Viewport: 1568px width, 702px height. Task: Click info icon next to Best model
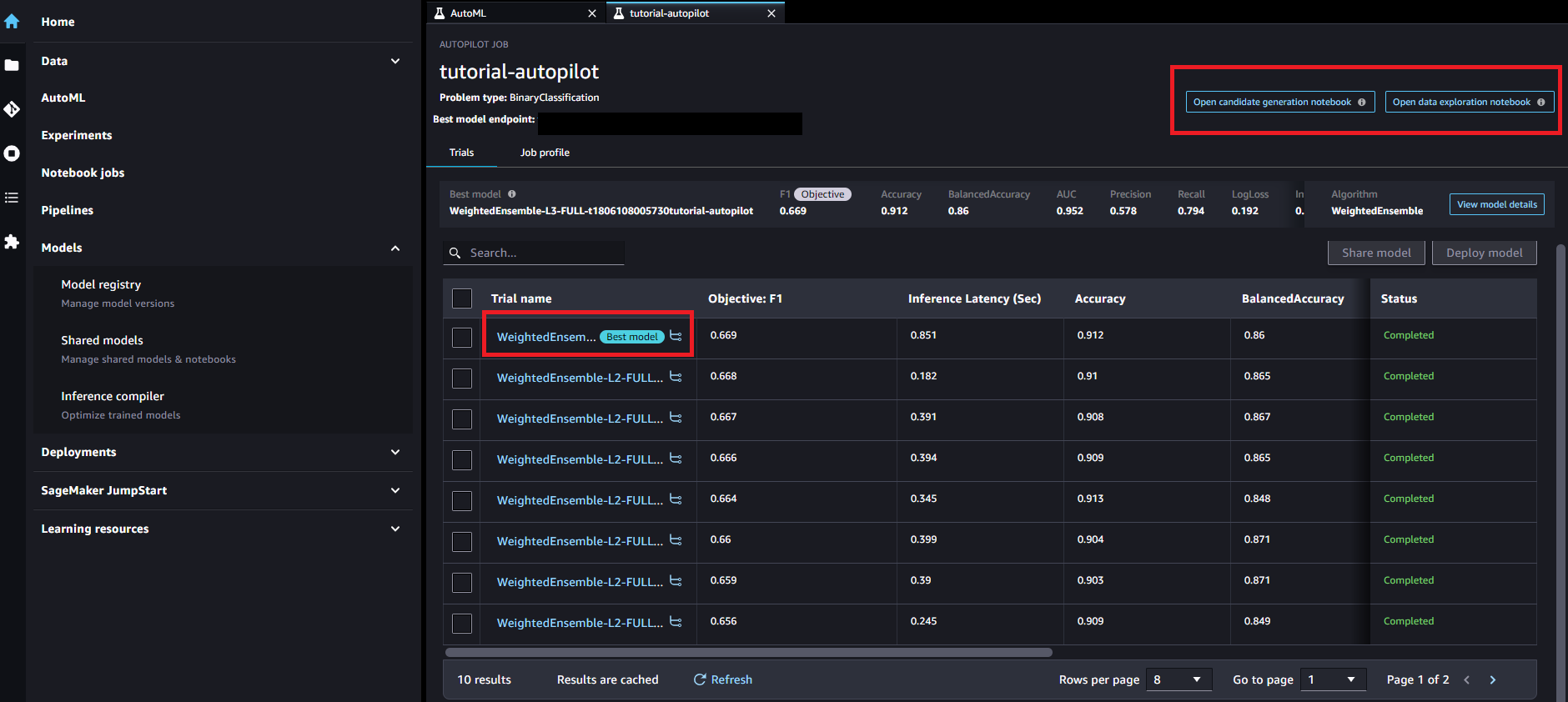tap(512, 194)
